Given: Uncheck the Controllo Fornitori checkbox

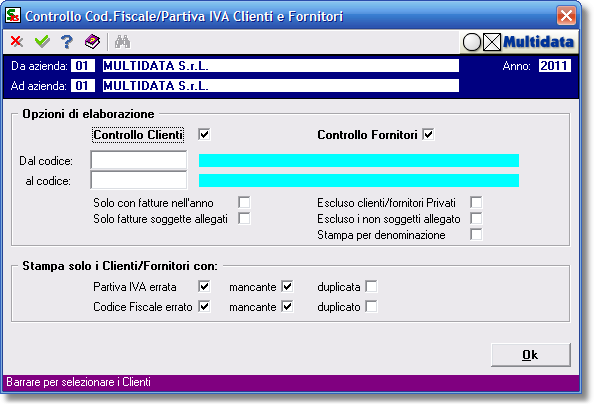Looking at the screenshot, I should (x=428, y=134).
